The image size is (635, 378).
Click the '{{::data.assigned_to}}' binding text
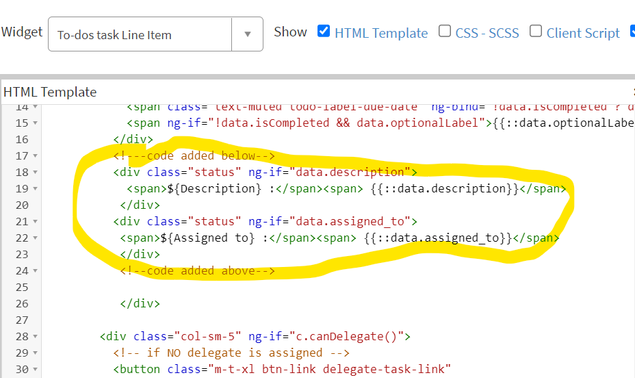438,238
